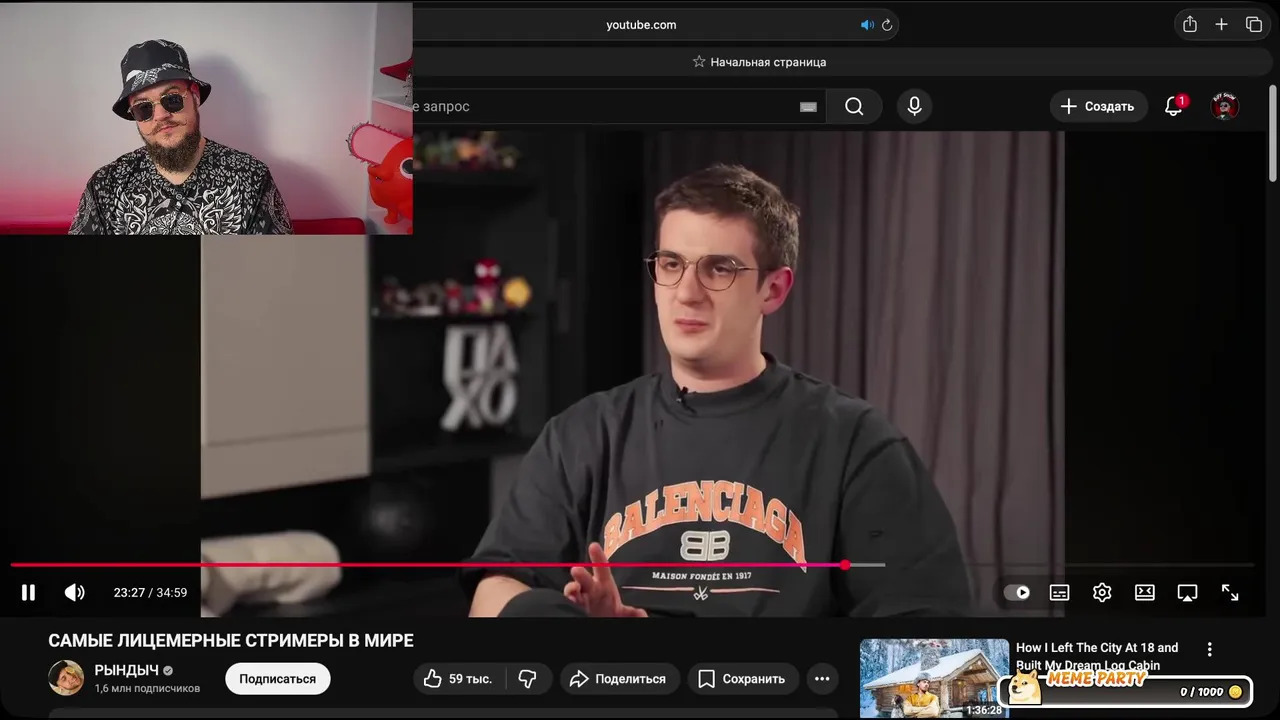The image size is (1280, 720).
Task: Pause the YouTube video
Action: 28,593
